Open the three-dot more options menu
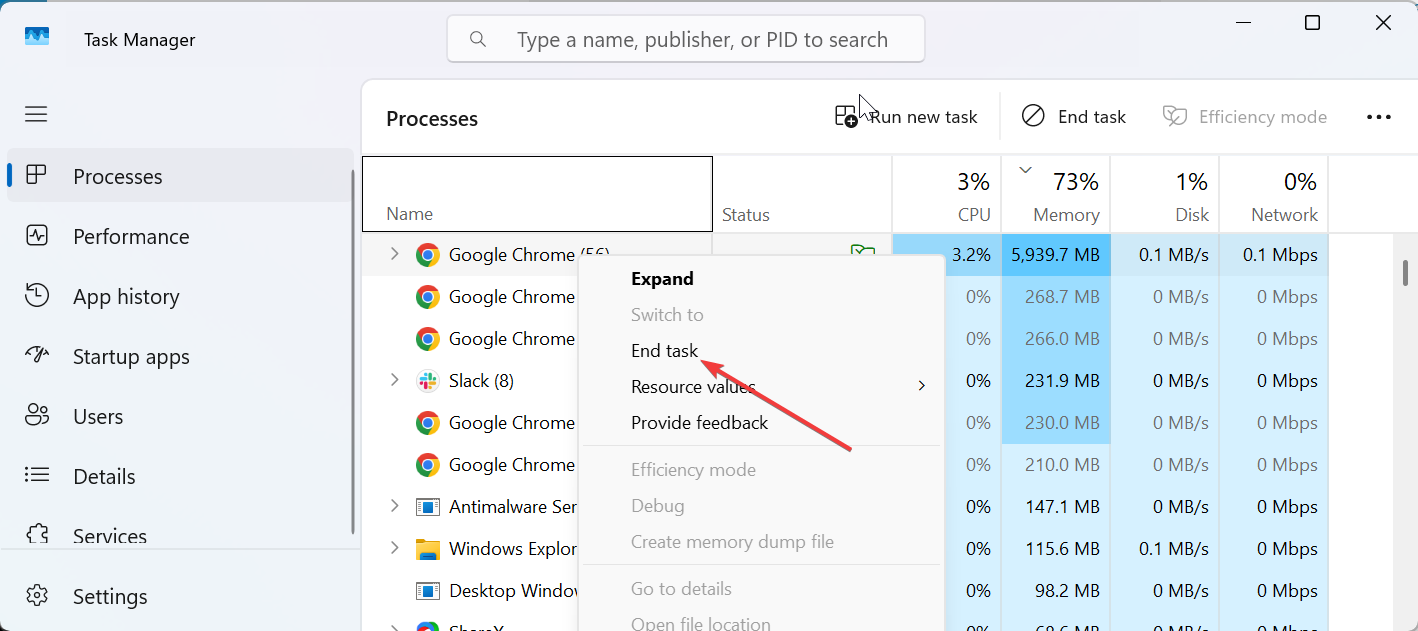 (x=1378, y=117)
